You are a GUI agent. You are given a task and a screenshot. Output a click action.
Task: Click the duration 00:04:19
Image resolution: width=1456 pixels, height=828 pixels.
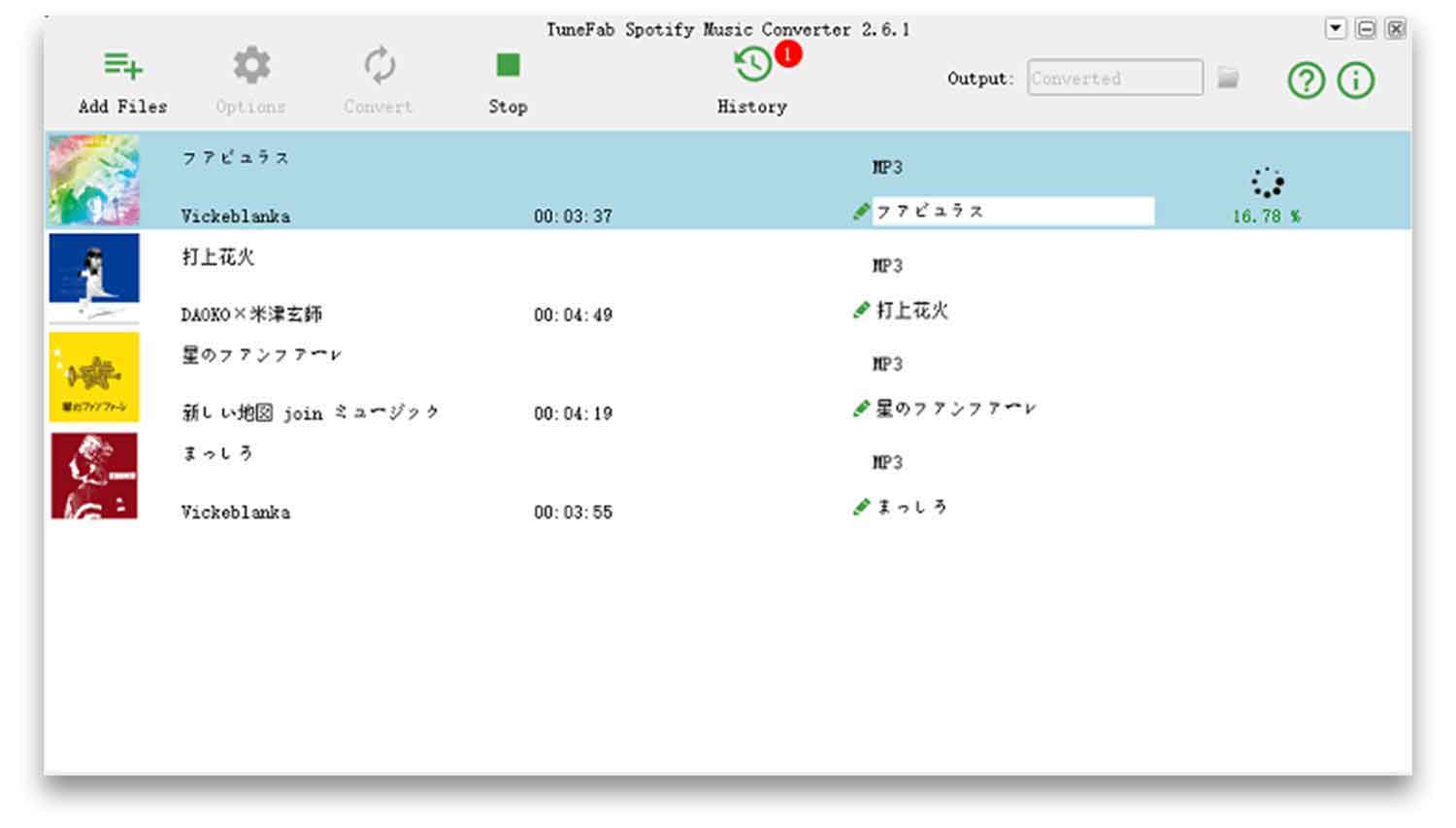pyautogui.click(x=573, y=414)
